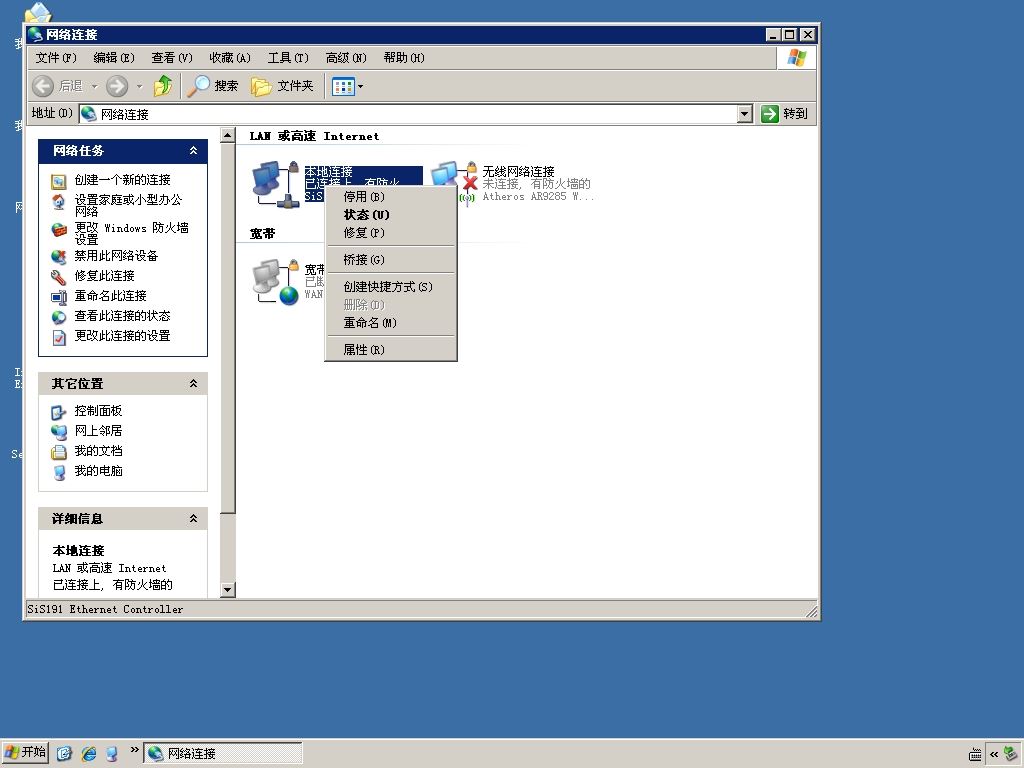The image size is (1024, 768).
Task: Collapse the 详细信息 panel
Action: tap(193, 519)
